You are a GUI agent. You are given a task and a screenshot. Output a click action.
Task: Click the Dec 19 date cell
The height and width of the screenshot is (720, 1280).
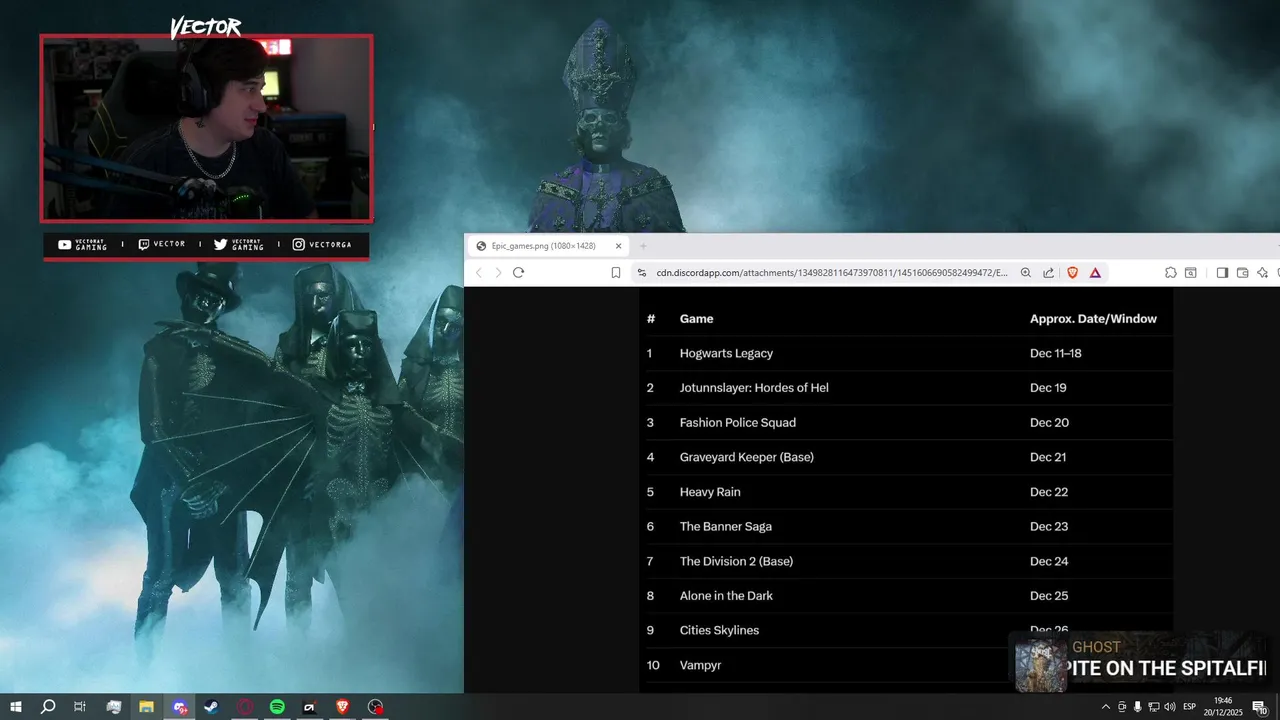point(1048,388)
